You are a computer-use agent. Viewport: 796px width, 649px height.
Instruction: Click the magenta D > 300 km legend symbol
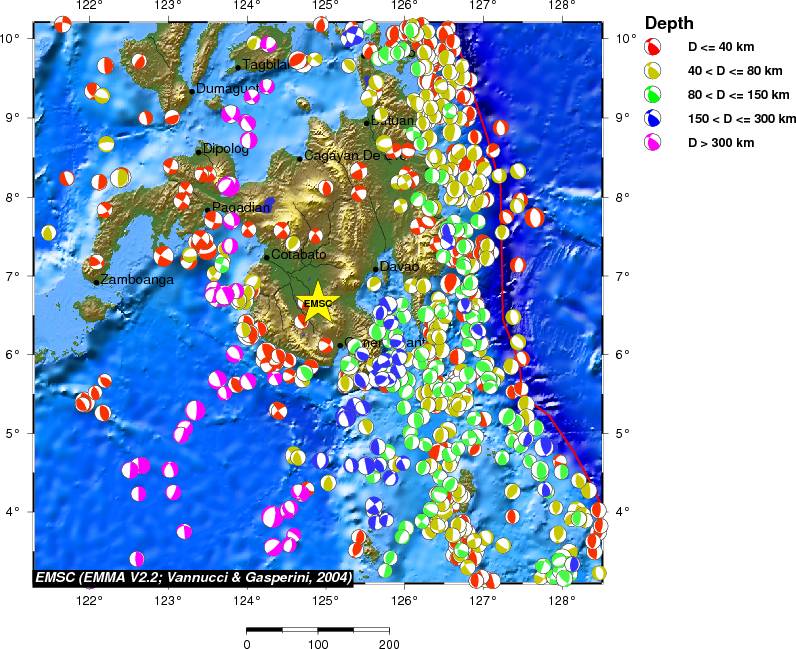click(x=652, y=143)
